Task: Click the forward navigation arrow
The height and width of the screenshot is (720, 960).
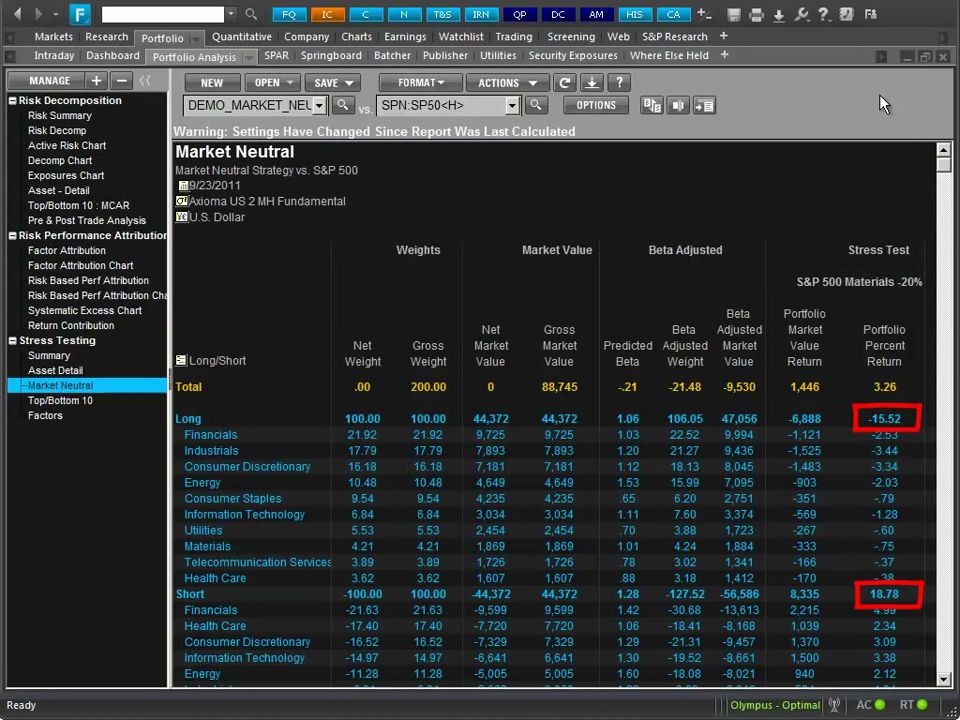Action: point(39,13)
